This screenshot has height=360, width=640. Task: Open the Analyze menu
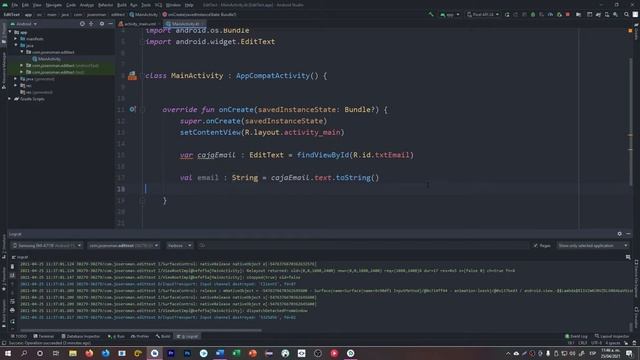(87, 5)
